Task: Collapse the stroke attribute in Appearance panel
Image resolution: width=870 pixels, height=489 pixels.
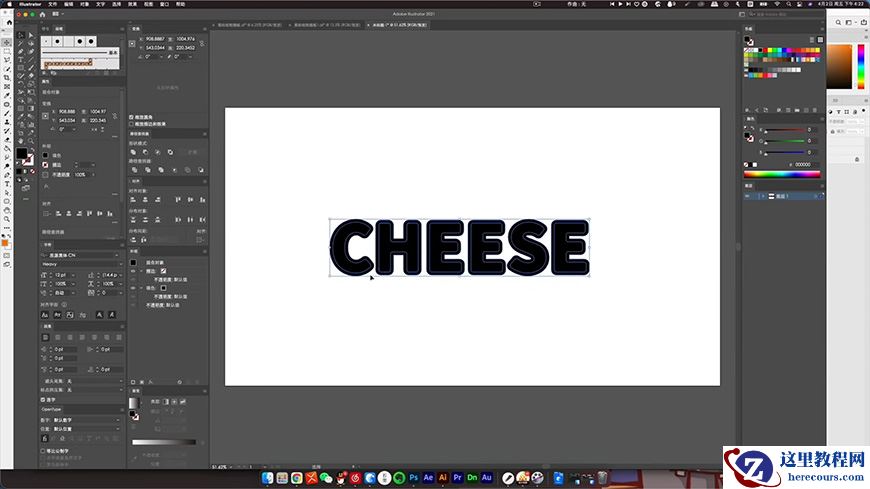Action: pos(141,271)
